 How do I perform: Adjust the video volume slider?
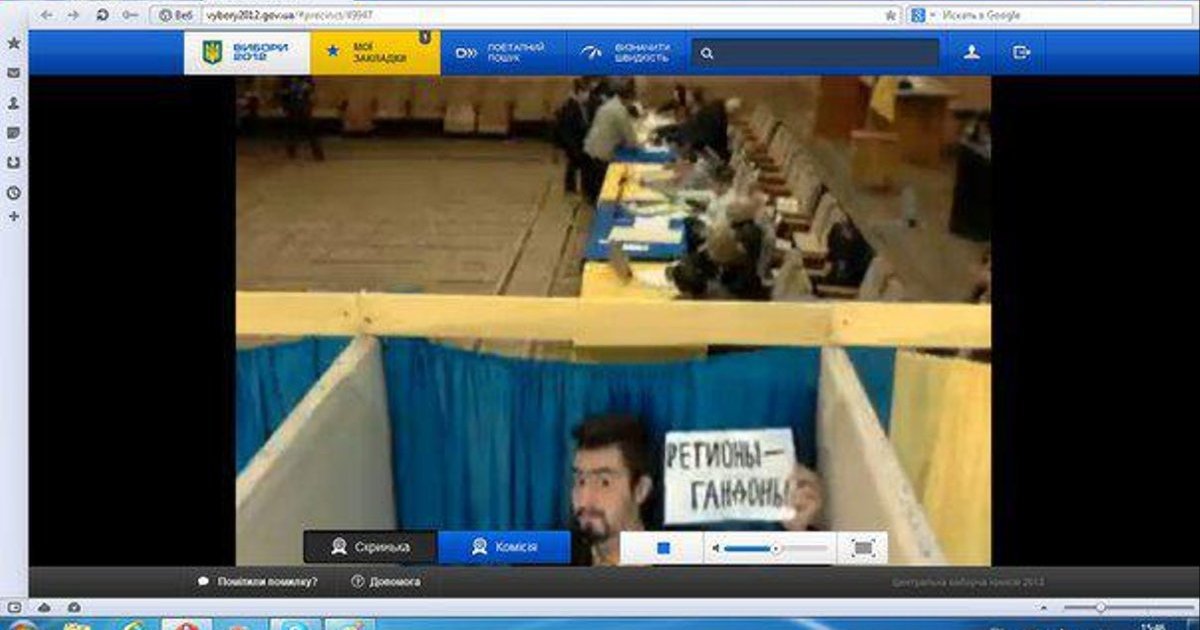point(775,548)
